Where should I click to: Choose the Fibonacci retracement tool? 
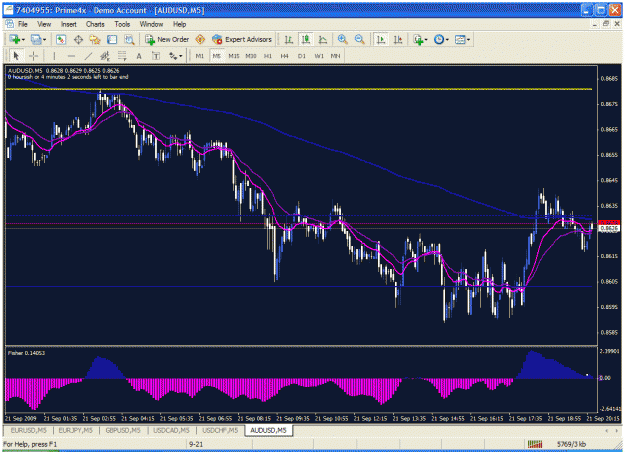(122, 56)
